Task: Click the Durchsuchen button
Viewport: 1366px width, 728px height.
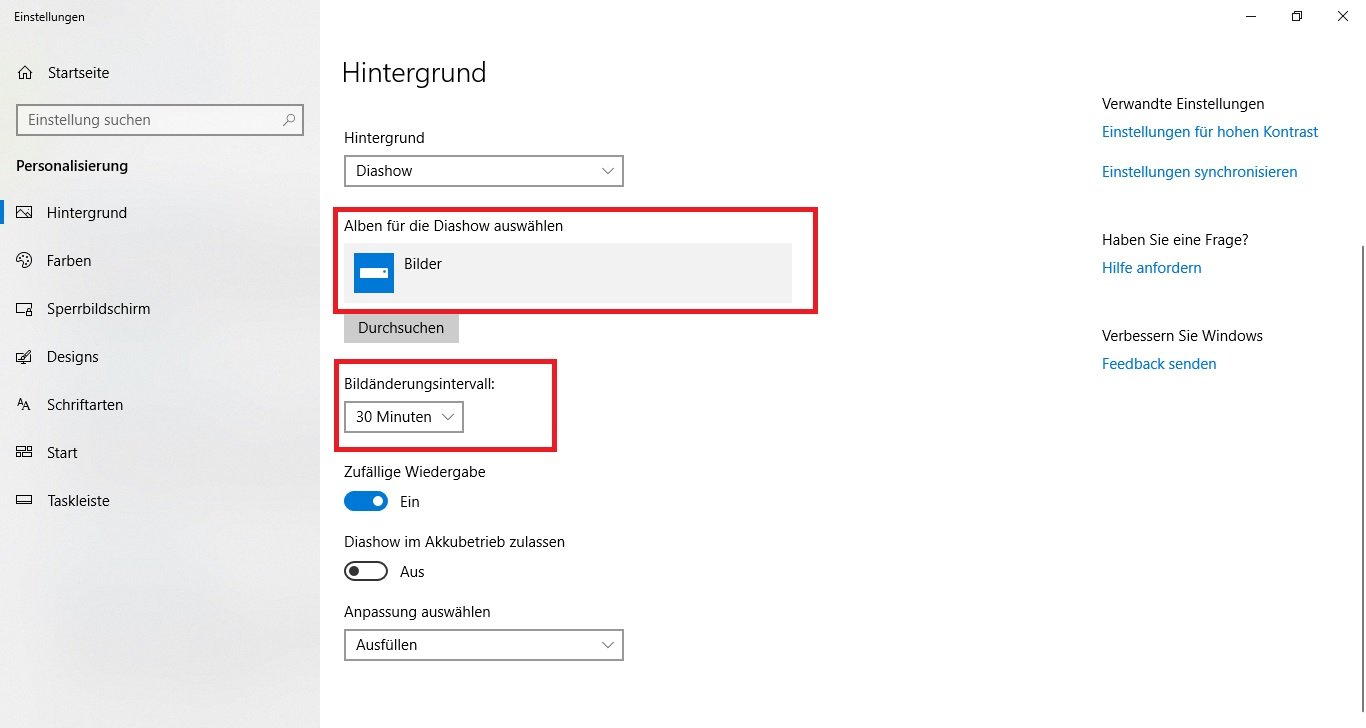Action: pyautogui.click(x=401, y=328)
